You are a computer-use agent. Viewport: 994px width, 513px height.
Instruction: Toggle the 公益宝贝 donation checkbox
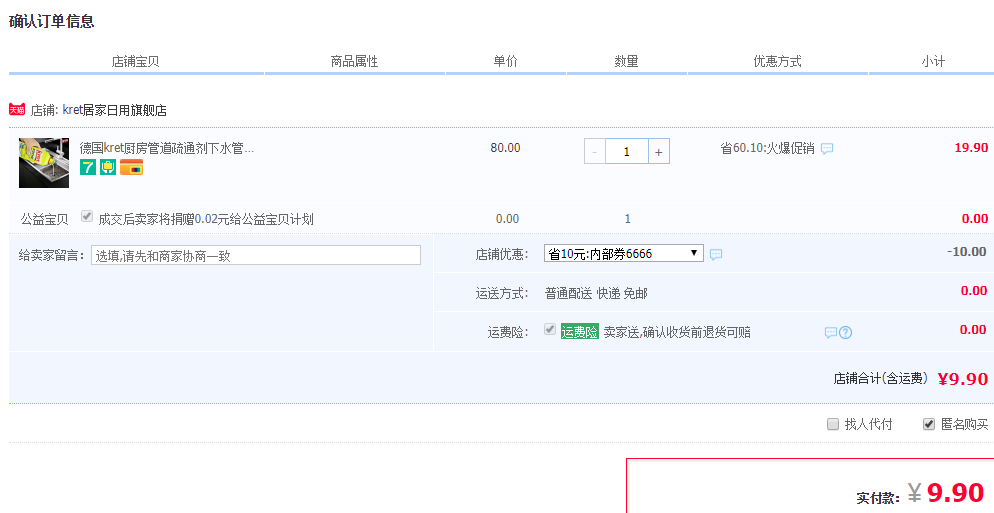(x=87, y=216)
